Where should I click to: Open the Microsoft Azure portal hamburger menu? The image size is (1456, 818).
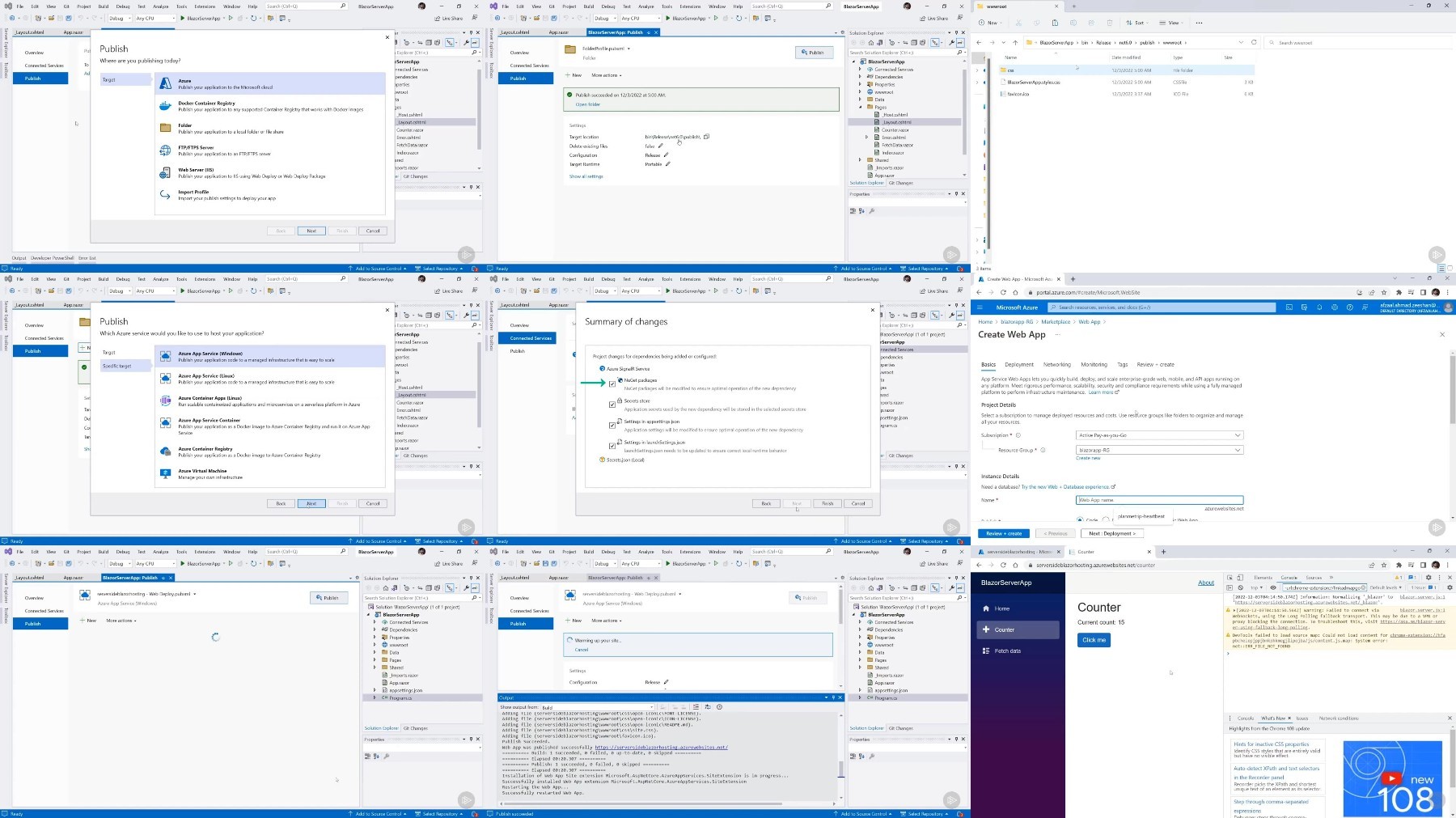[x=980, y=307]
